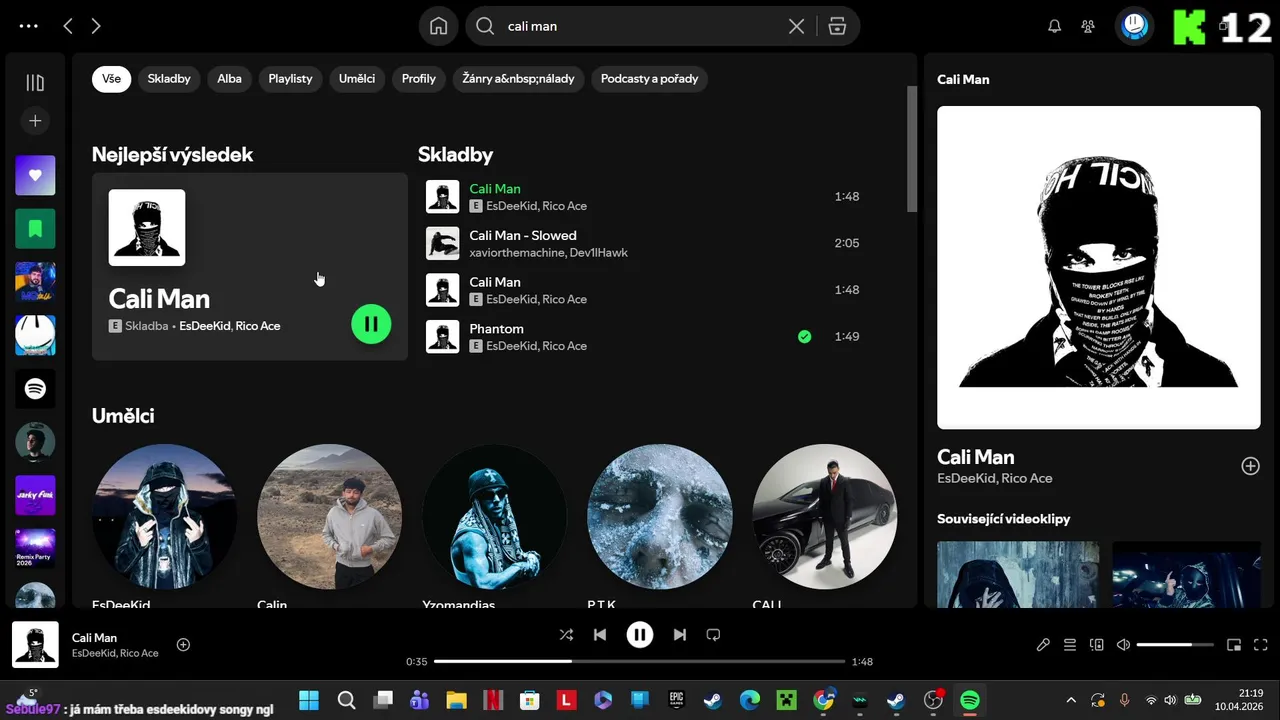1280x720 pixels.
Task: Open the Cali Man cover in right panel
Action: tap(1098, 267)
